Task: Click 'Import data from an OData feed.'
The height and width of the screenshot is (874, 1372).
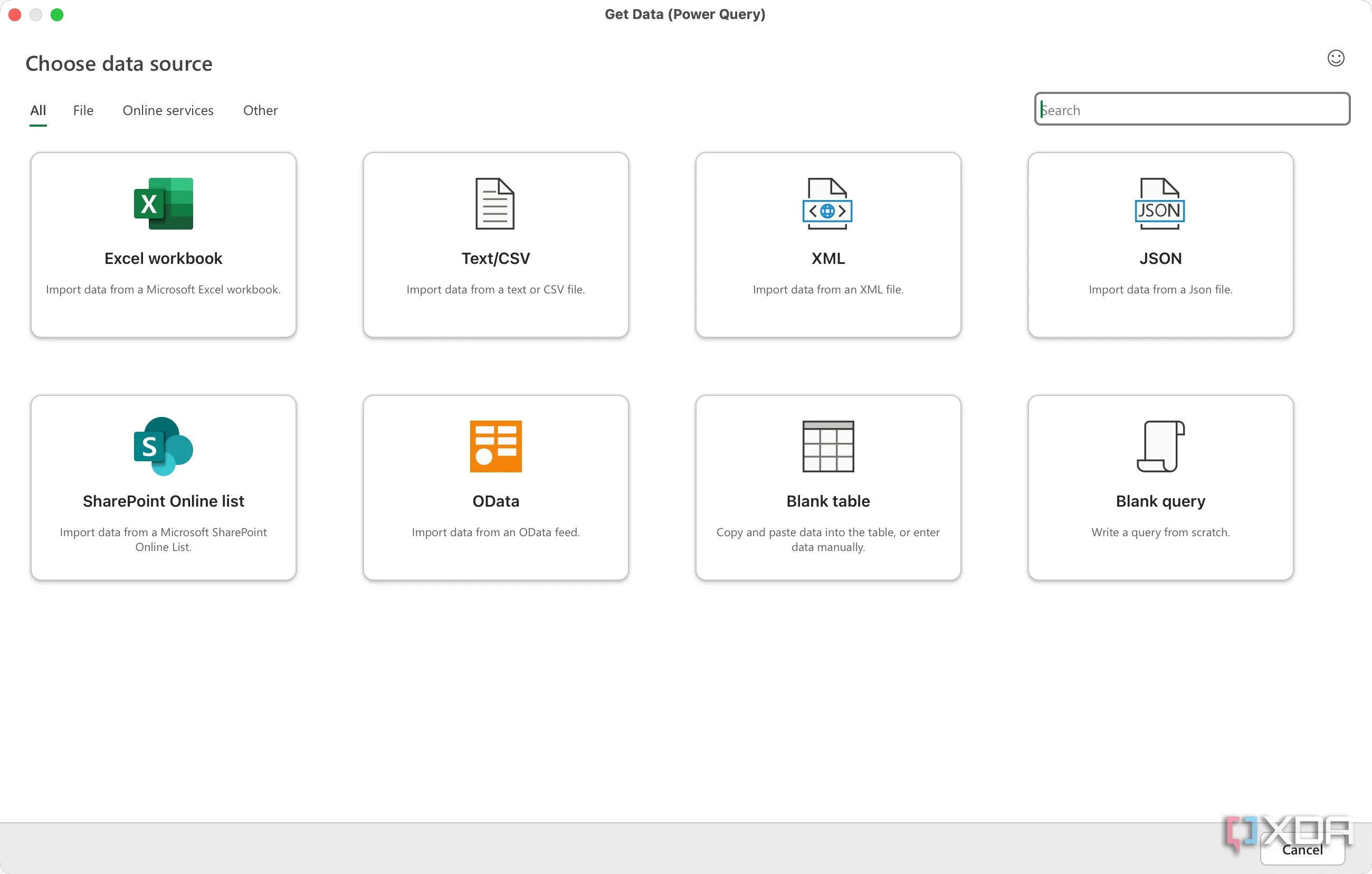Action: point(496,532)
